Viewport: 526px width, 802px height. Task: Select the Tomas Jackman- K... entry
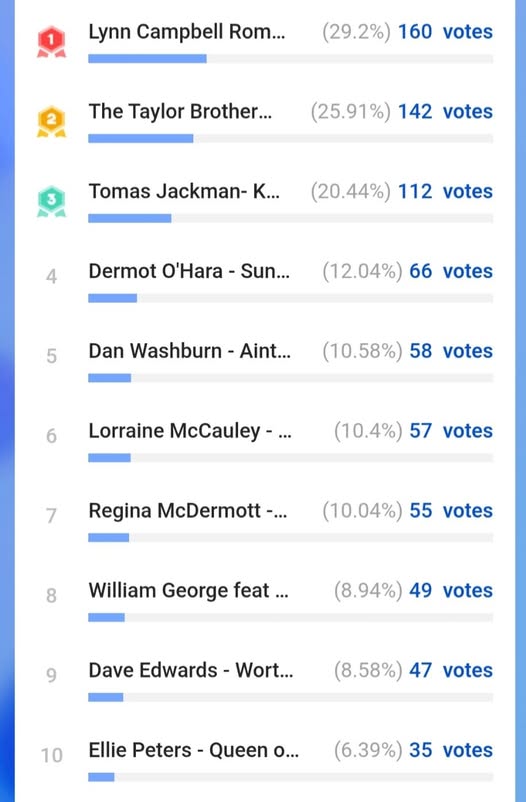(x=184, y=191)
